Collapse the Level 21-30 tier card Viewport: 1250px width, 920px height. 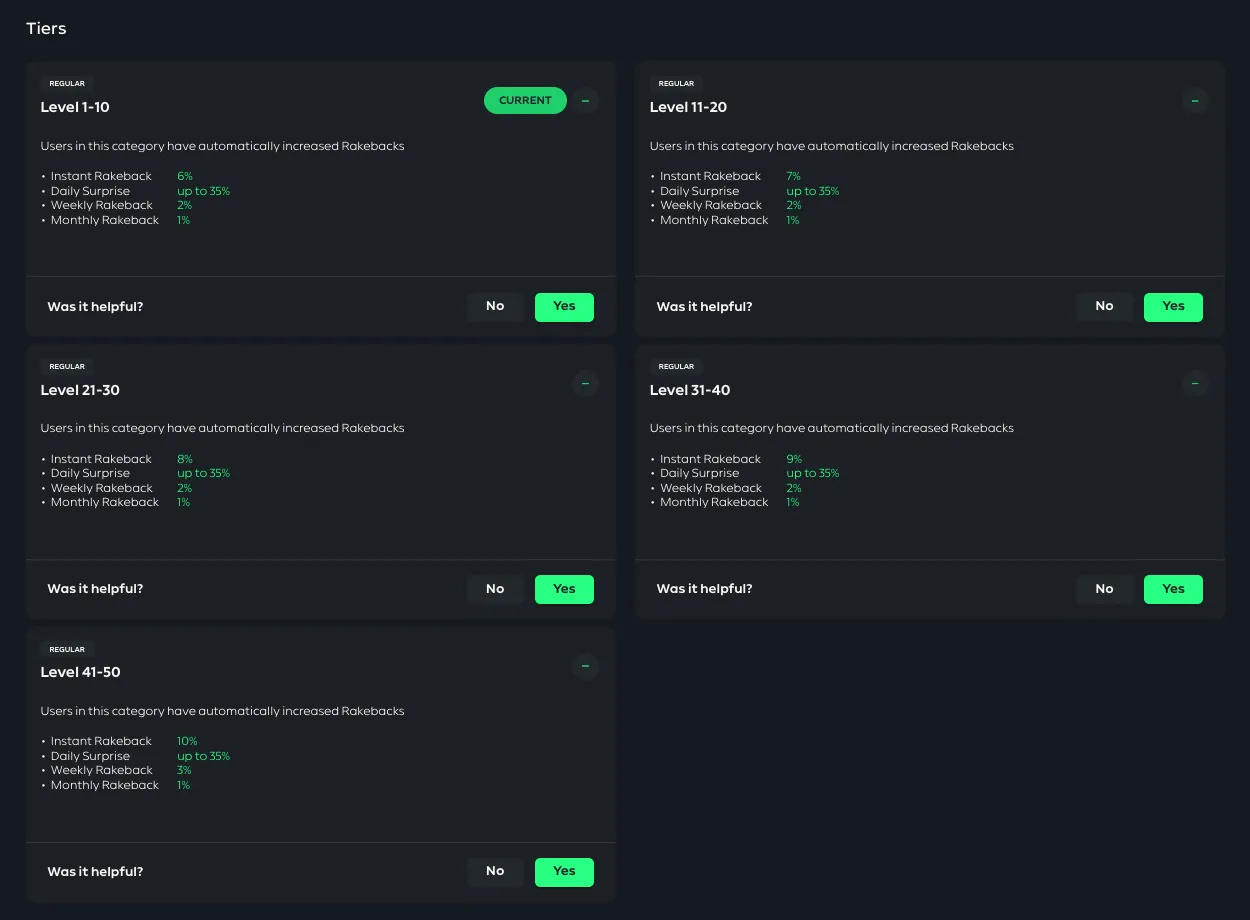pyautogui.click(x=585, y=383)
